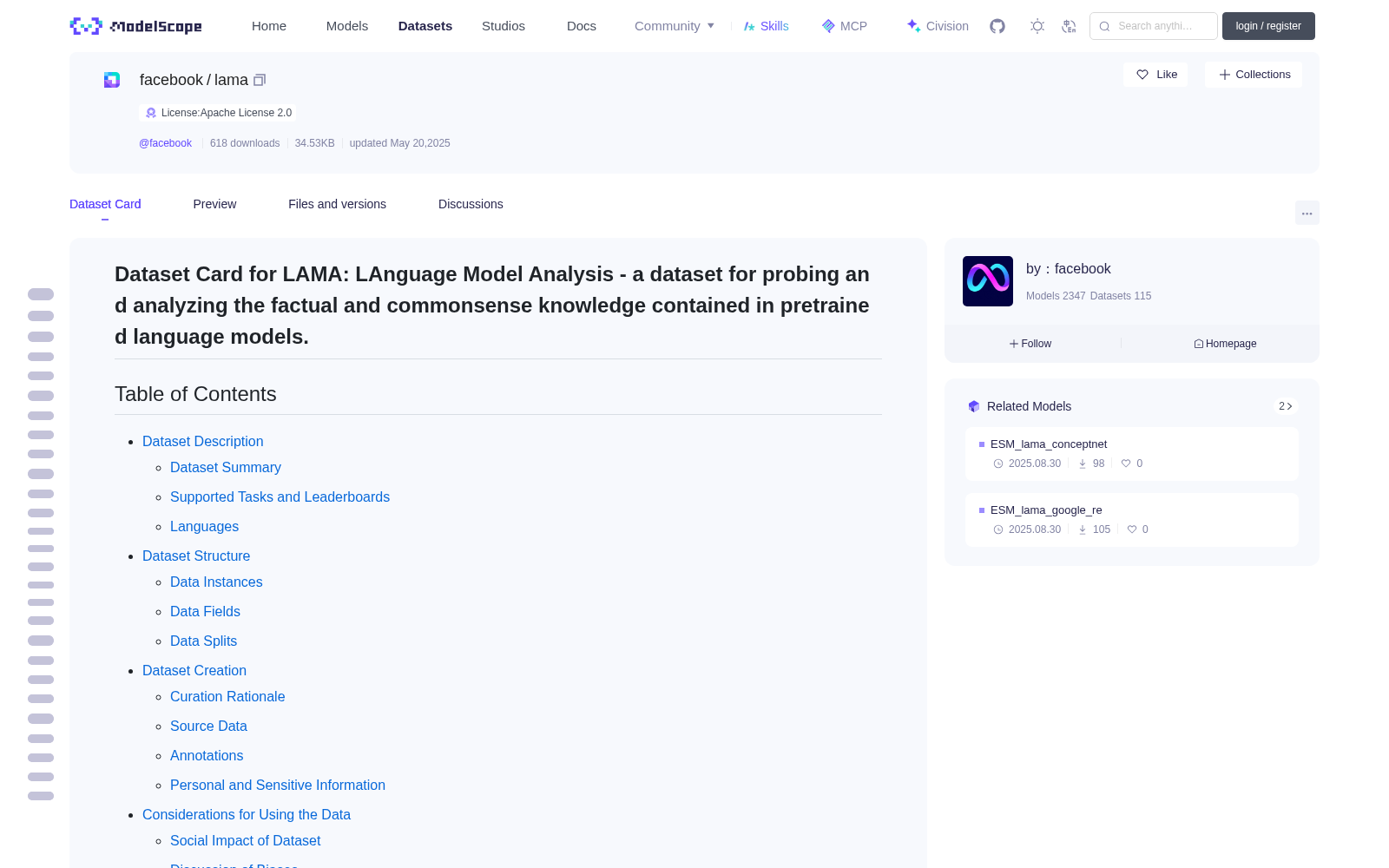This screenshot has width=1389, height=868.
Task: Go to Home in navigation
Action: pos(269,26)
